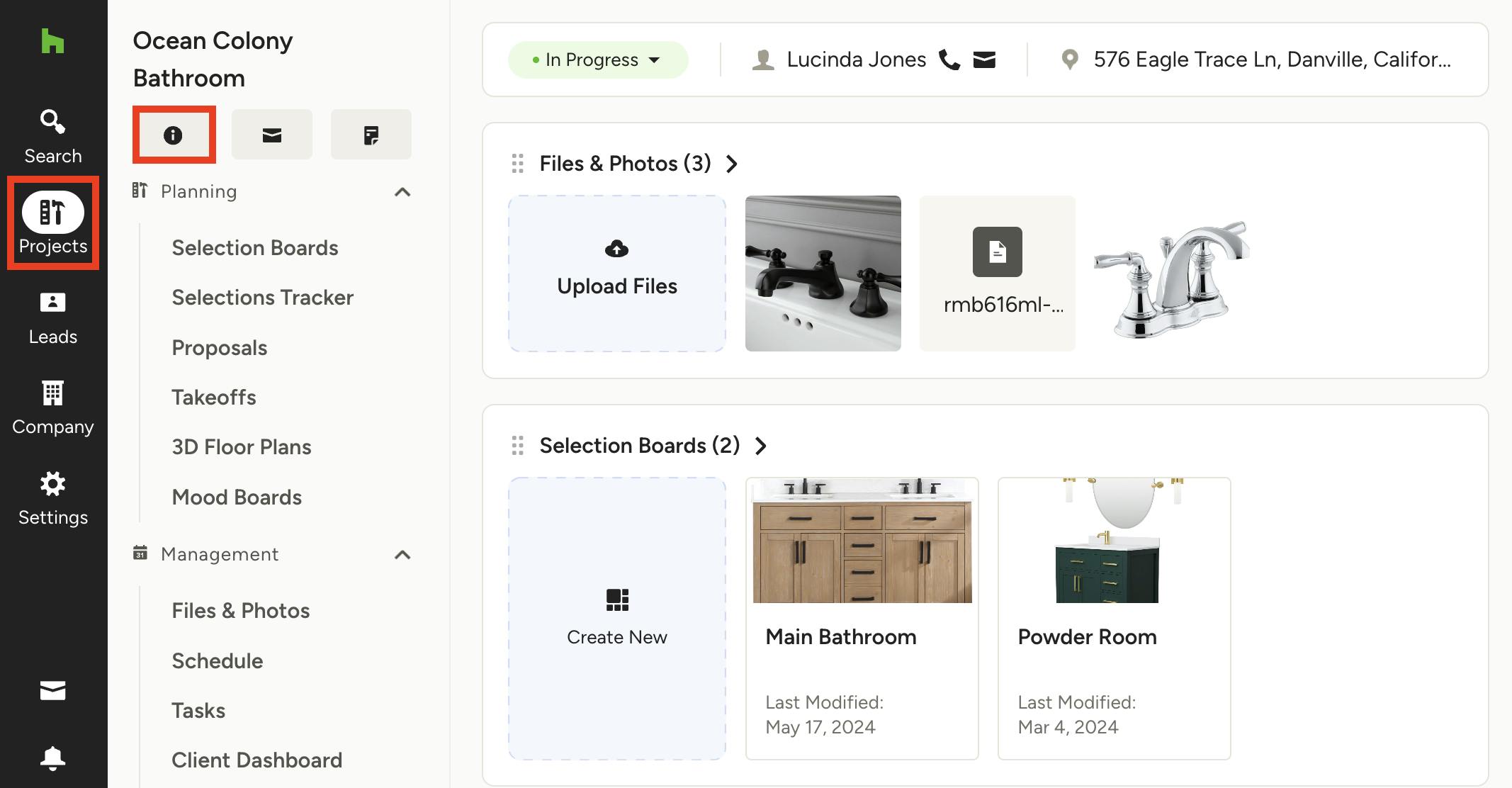Click the Lucinda Jones client name
Screen dimensions: 1512x788
(857, 60)
